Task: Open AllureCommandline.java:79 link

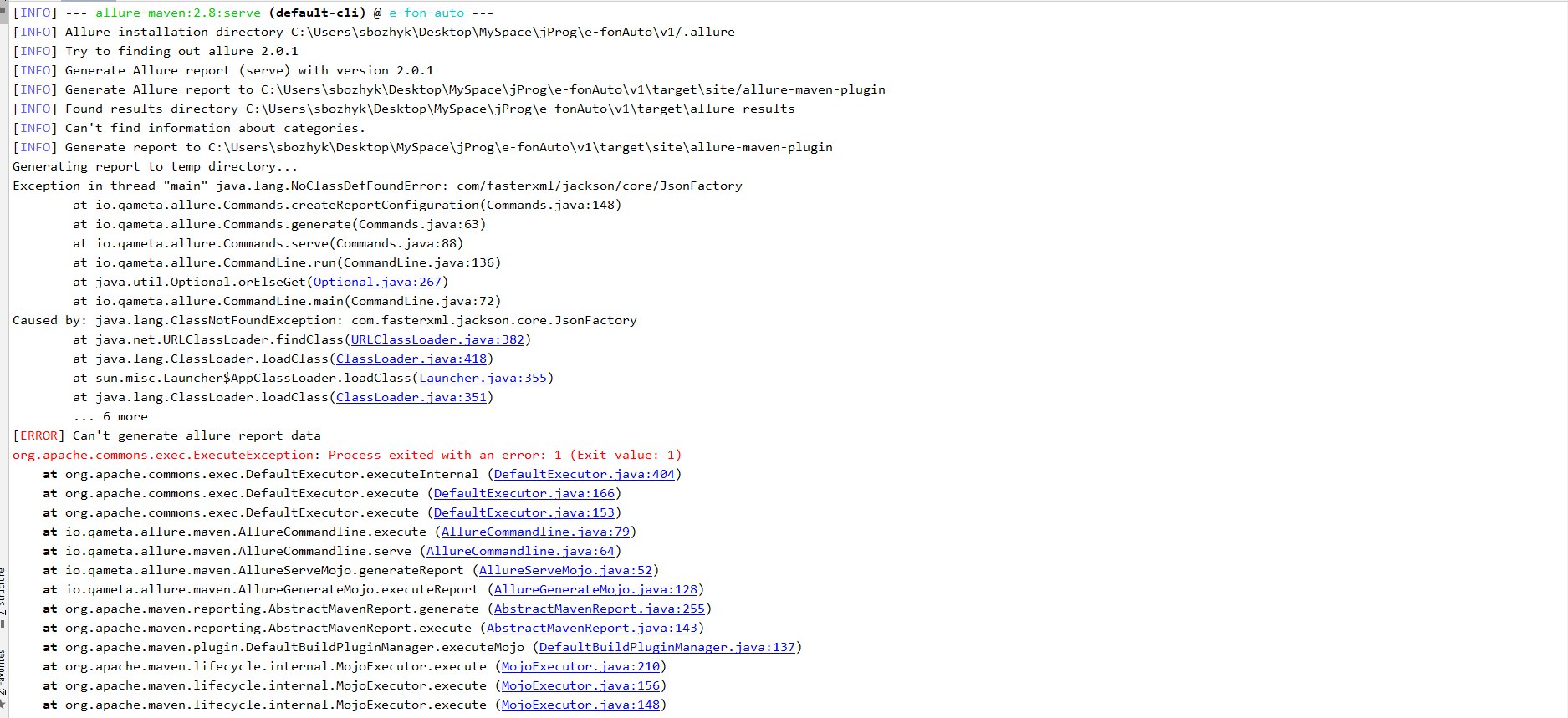Action: pyautogui.click(x=535, y=532)
